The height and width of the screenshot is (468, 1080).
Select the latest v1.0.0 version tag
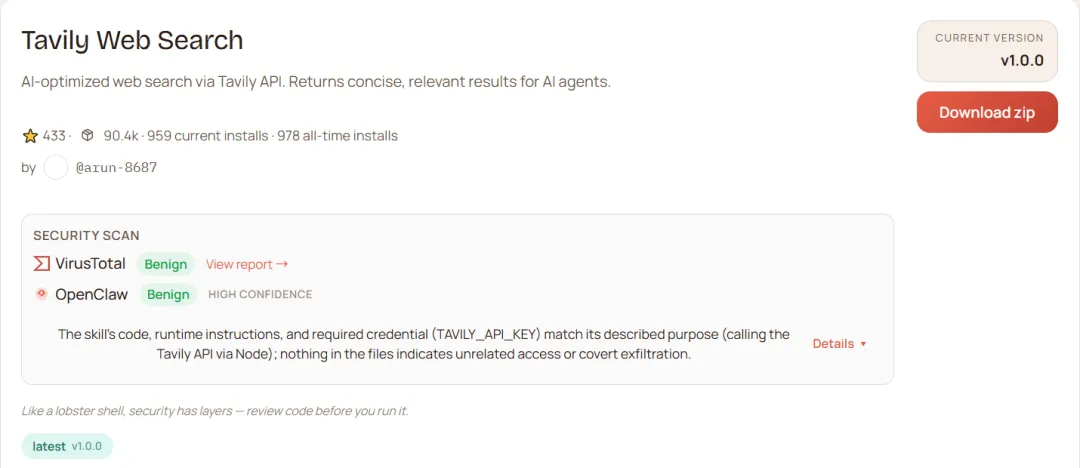pyautogui.click(x=67, y=446)
